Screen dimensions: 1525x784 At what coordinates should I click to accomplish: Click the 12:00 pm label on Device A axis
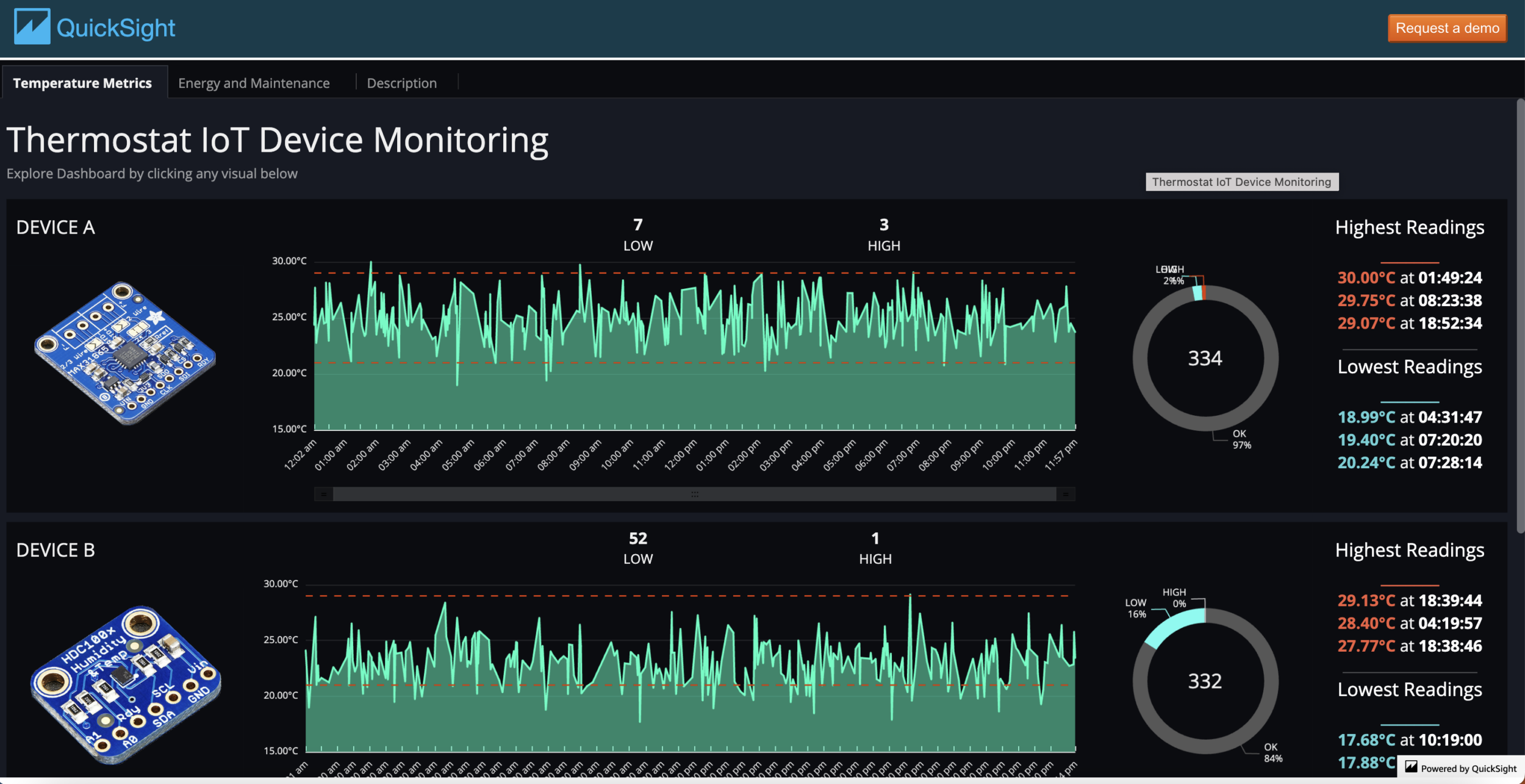[x=680, y=455]
